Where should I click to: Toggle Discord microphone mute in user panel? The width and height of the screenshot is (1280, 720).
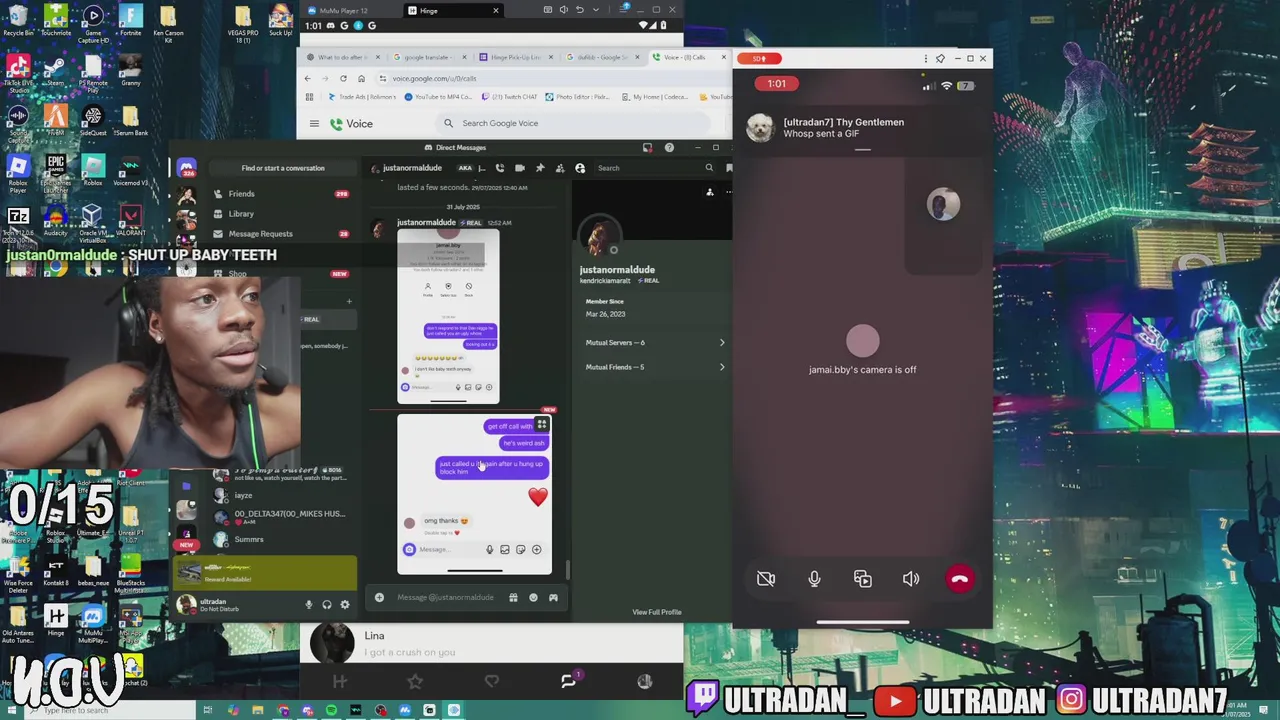tap(309, 604)
